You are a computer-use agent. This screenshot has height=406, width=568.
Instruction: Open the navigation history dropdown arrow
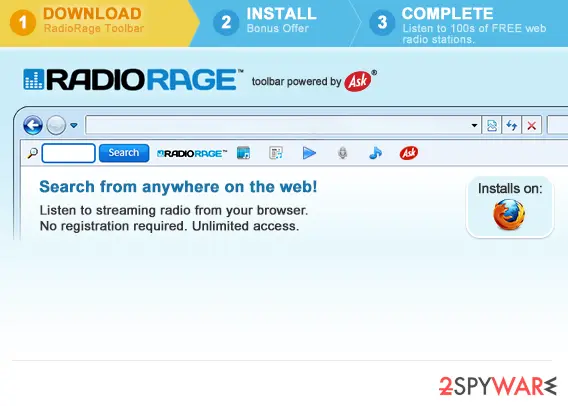click(74, 126)
